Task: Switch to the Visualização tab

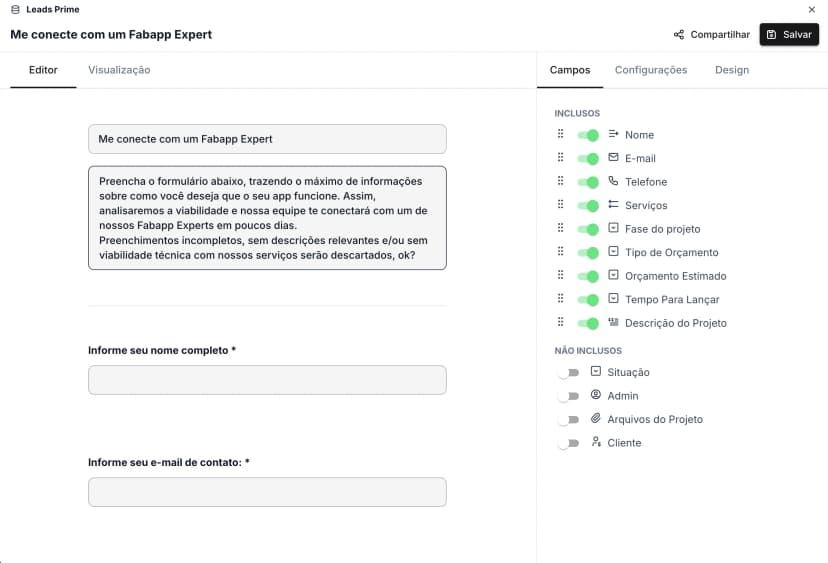Action: coord(119,70)
